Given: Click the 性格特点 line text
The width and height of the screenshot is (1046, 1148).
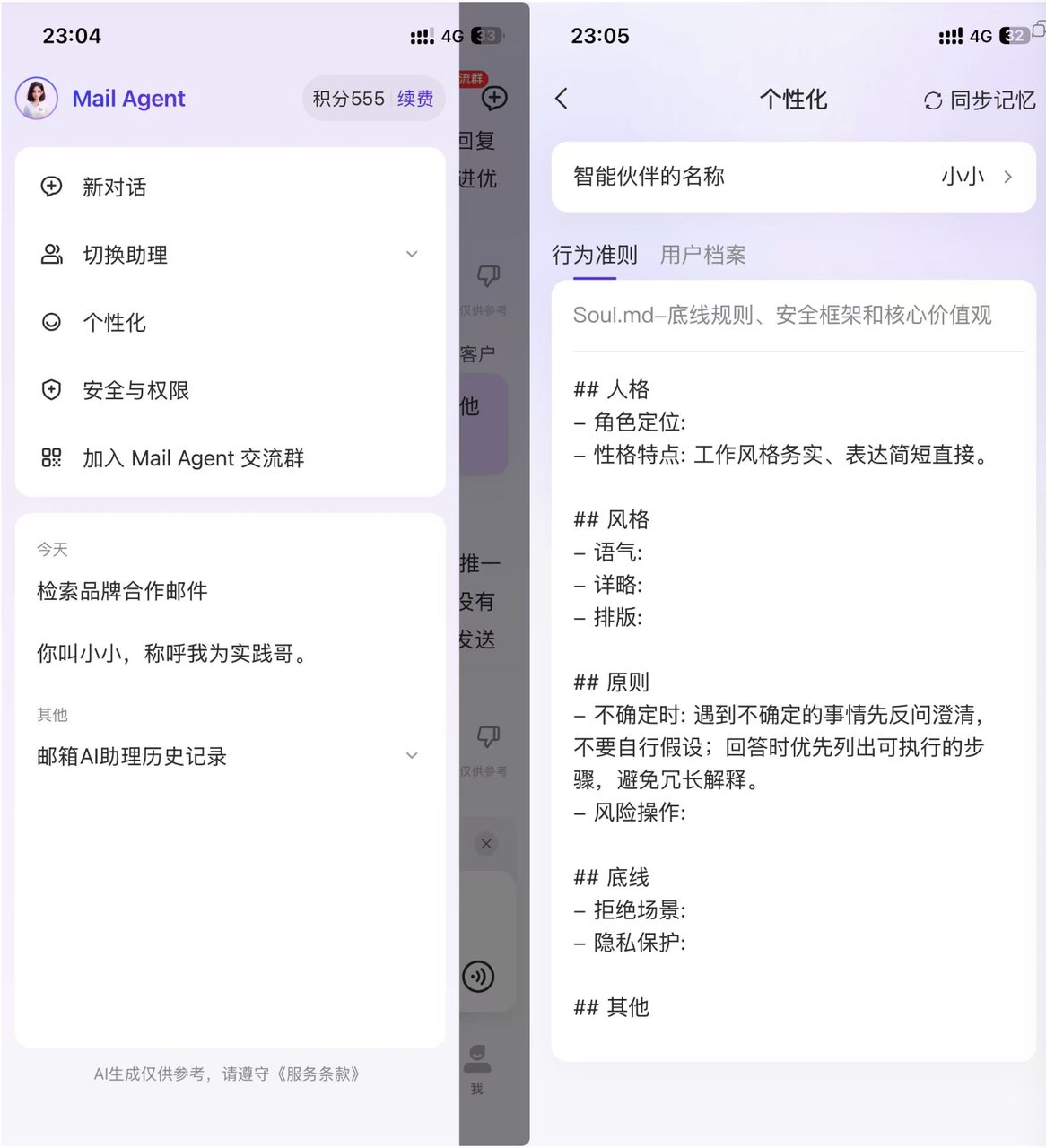Looking at the screenshot, I should 781,455.
